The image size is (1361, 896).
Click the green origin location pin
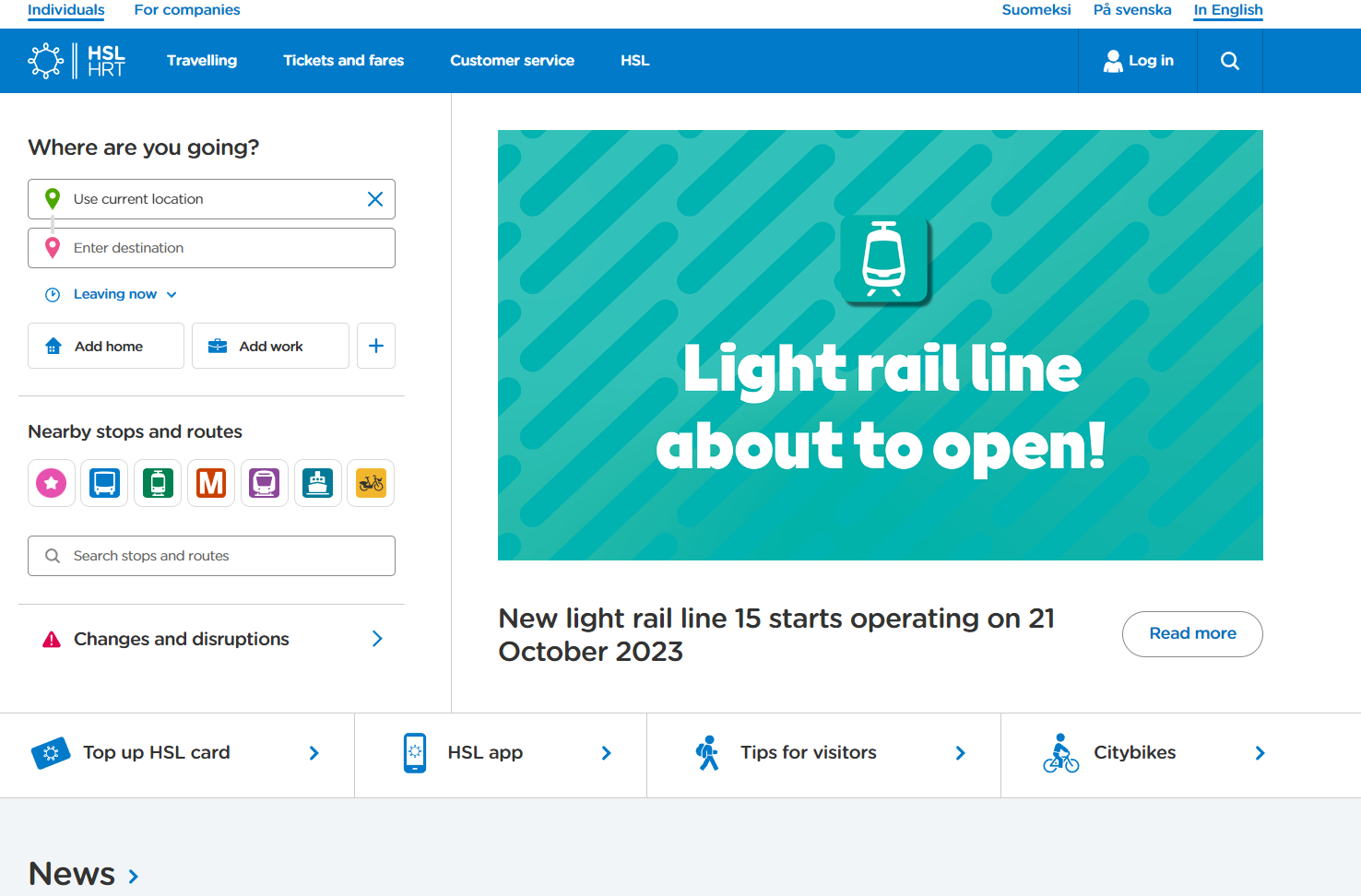(53, 198)
